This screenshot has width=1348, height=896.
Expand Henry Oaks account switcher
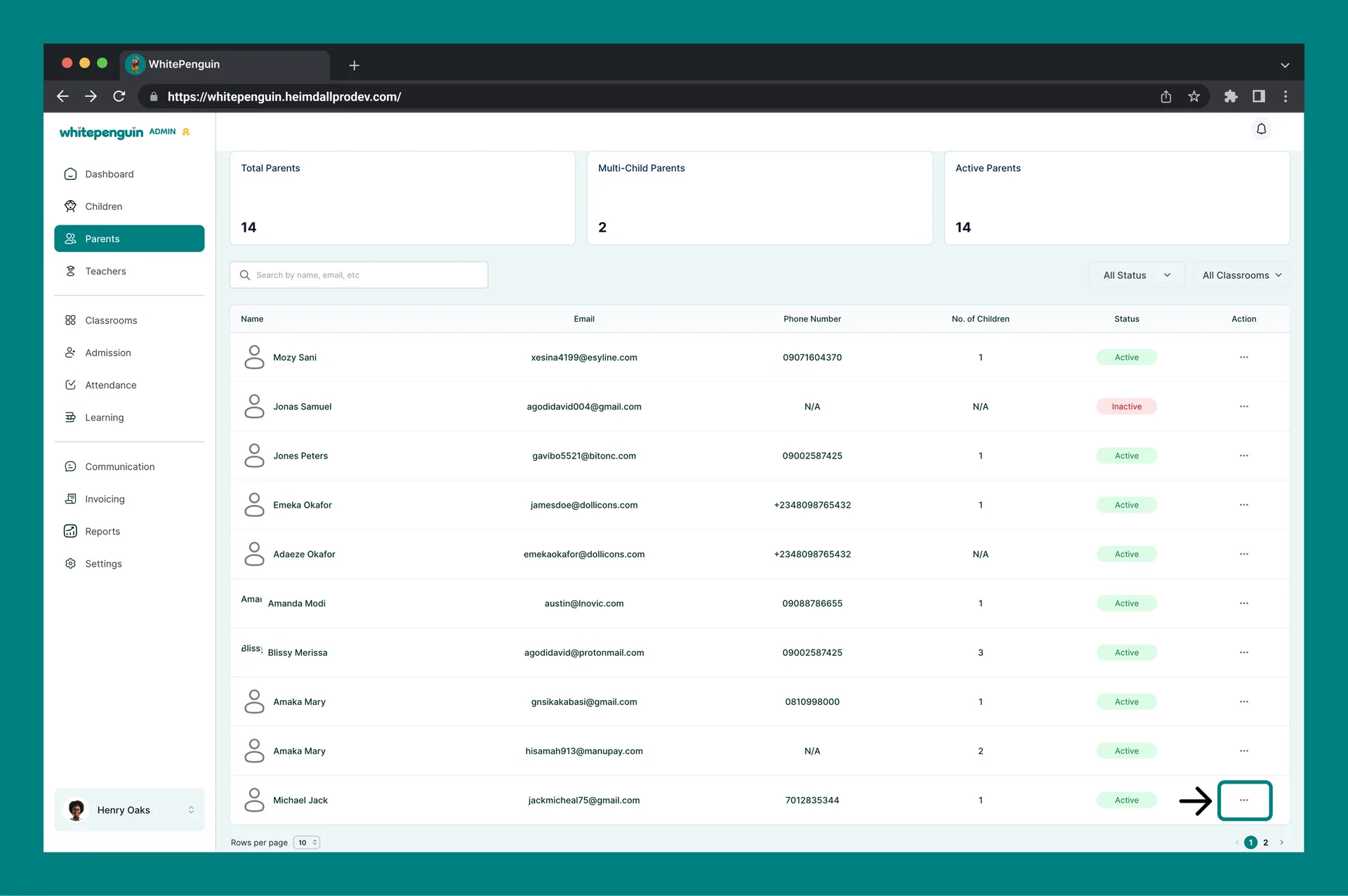point(191,810)
